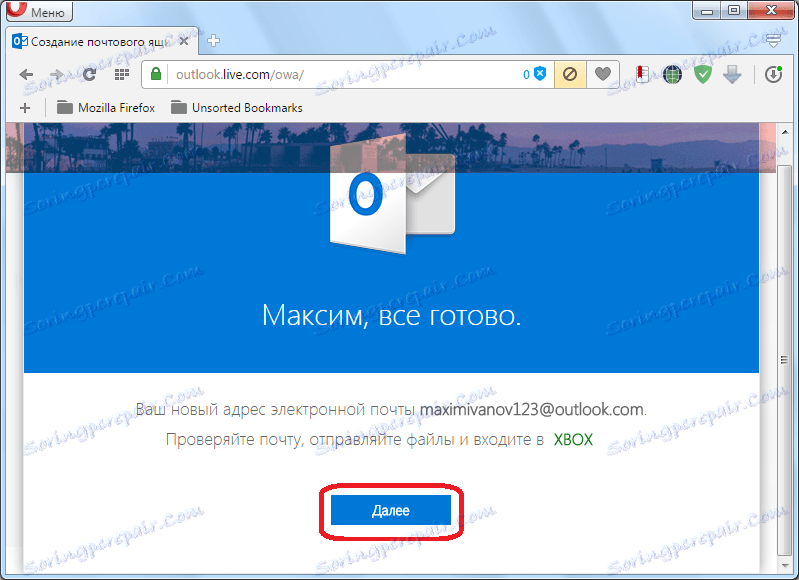Image resolution: width=799 pixels, height=580 pixels.
Task: Open the blue ad-blocker shield badge
Action: tap(540, 74)
